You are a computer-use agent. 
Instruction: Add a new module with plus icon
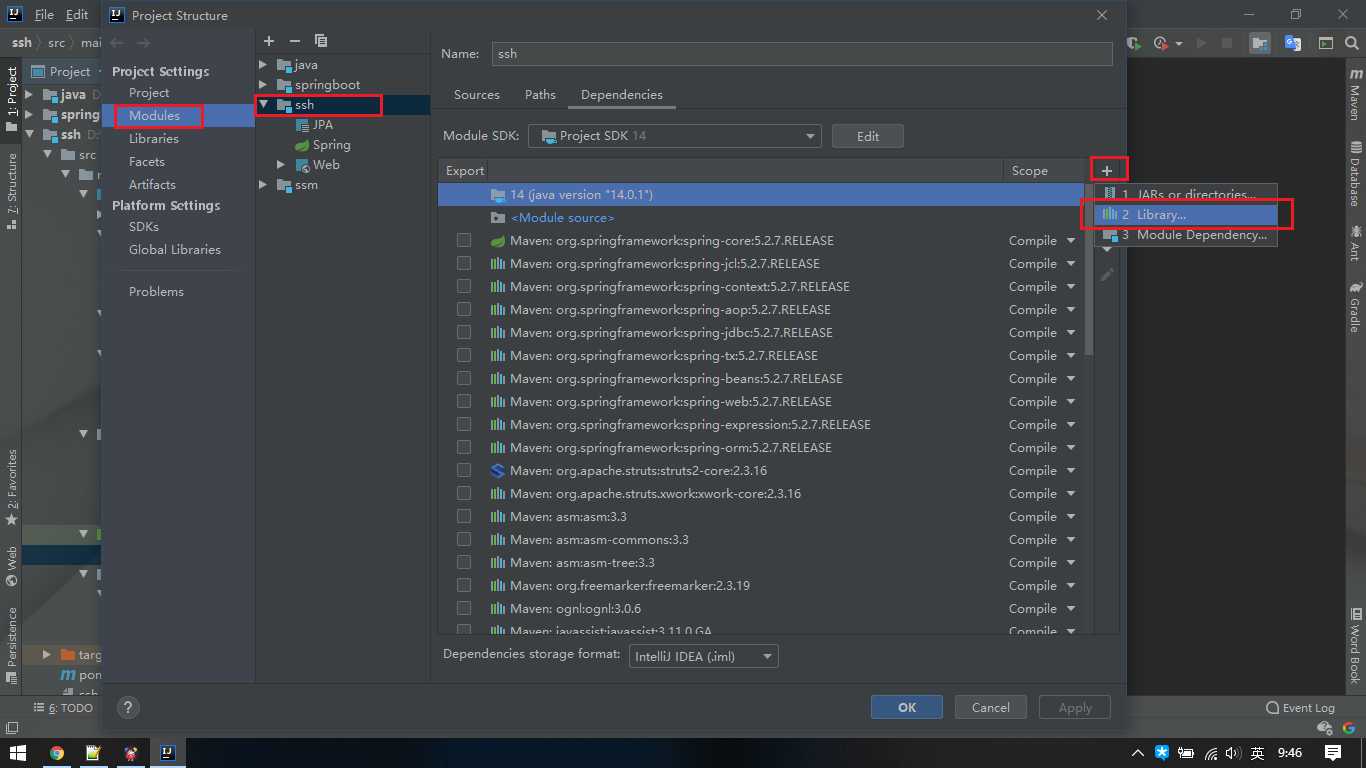[268, 41]
